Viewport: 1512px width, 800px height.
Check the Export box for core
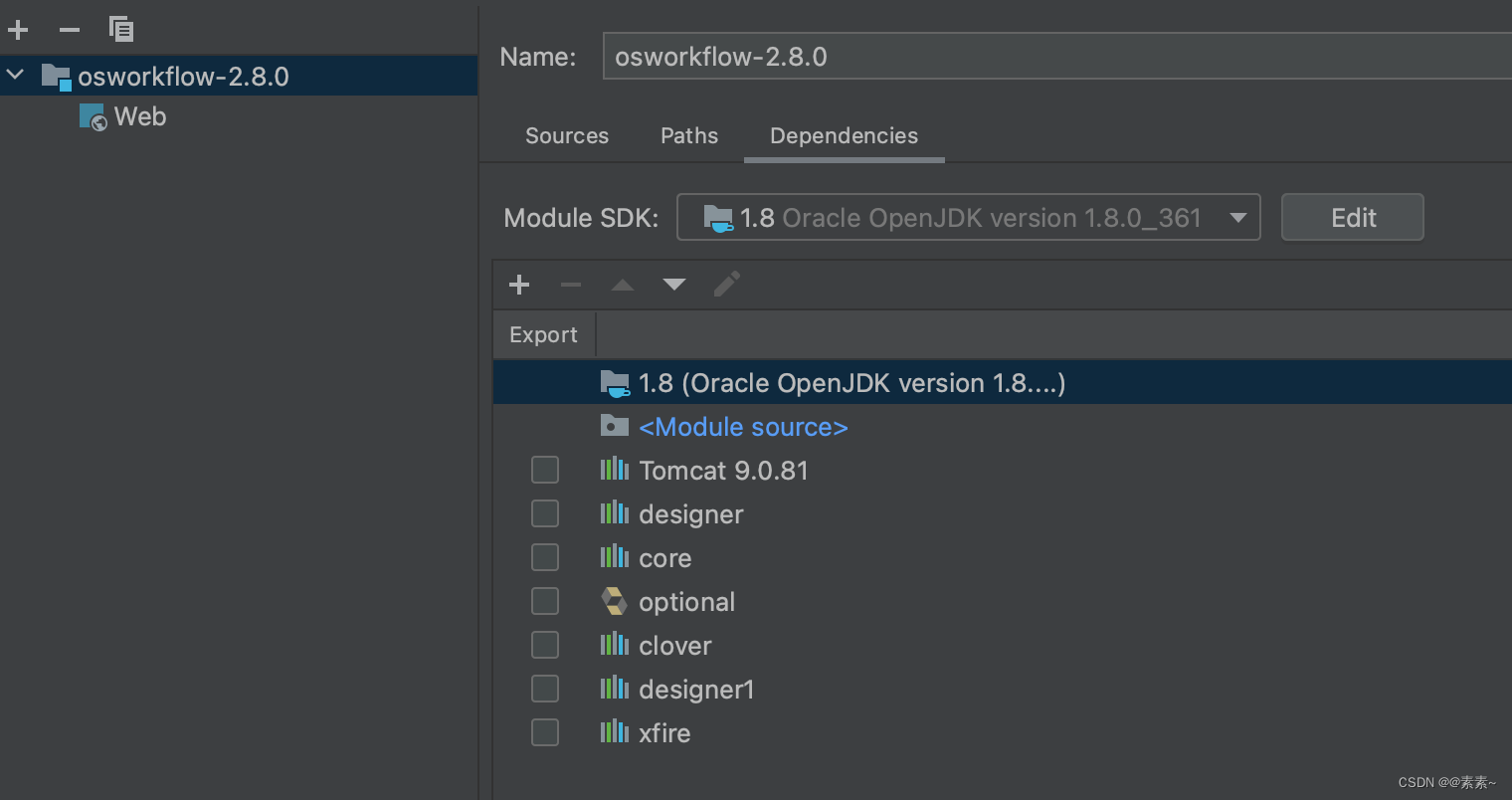pos(544,556)
